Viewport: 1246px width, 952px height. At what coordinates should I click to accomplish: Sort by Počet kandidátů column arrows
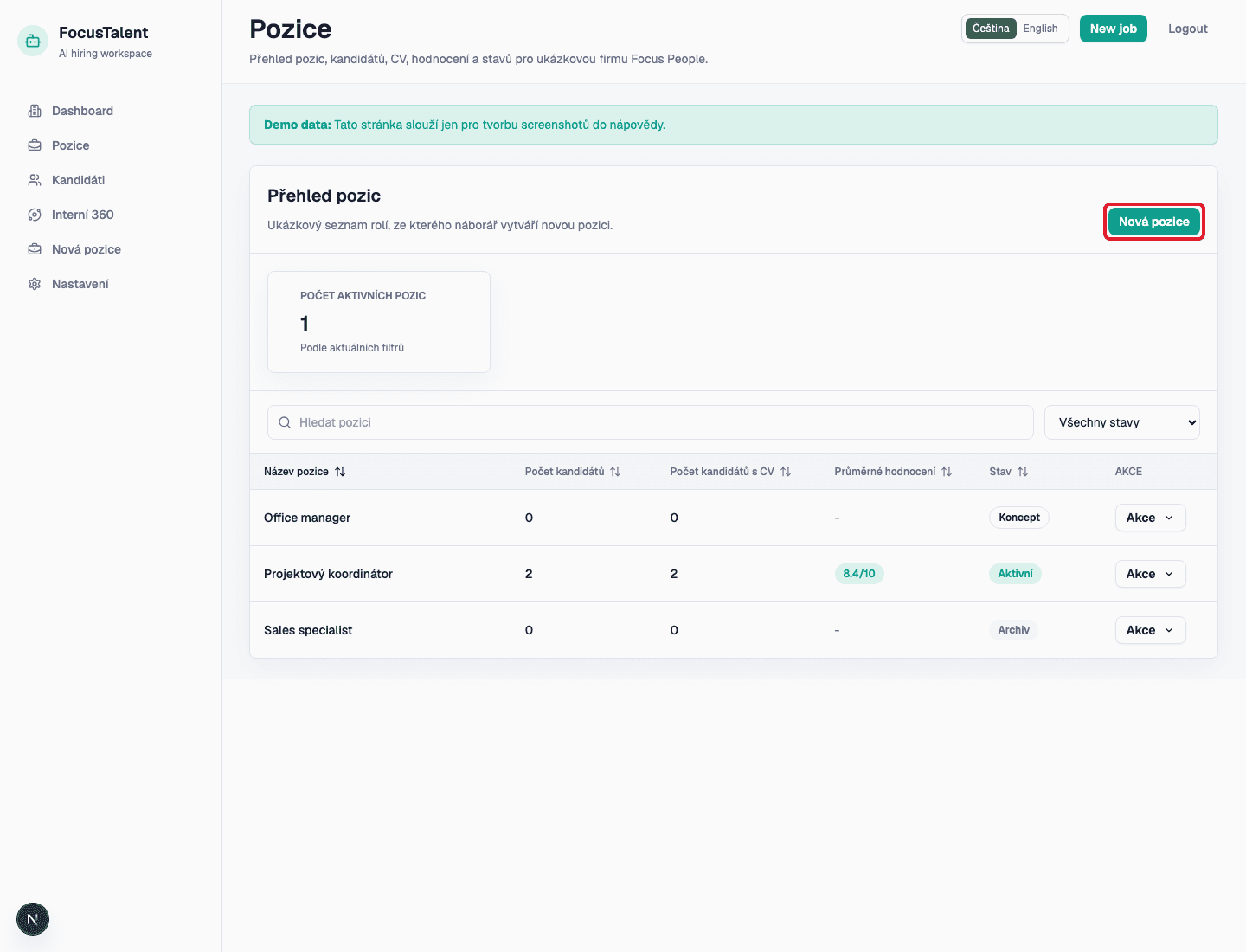pos(615,472)
